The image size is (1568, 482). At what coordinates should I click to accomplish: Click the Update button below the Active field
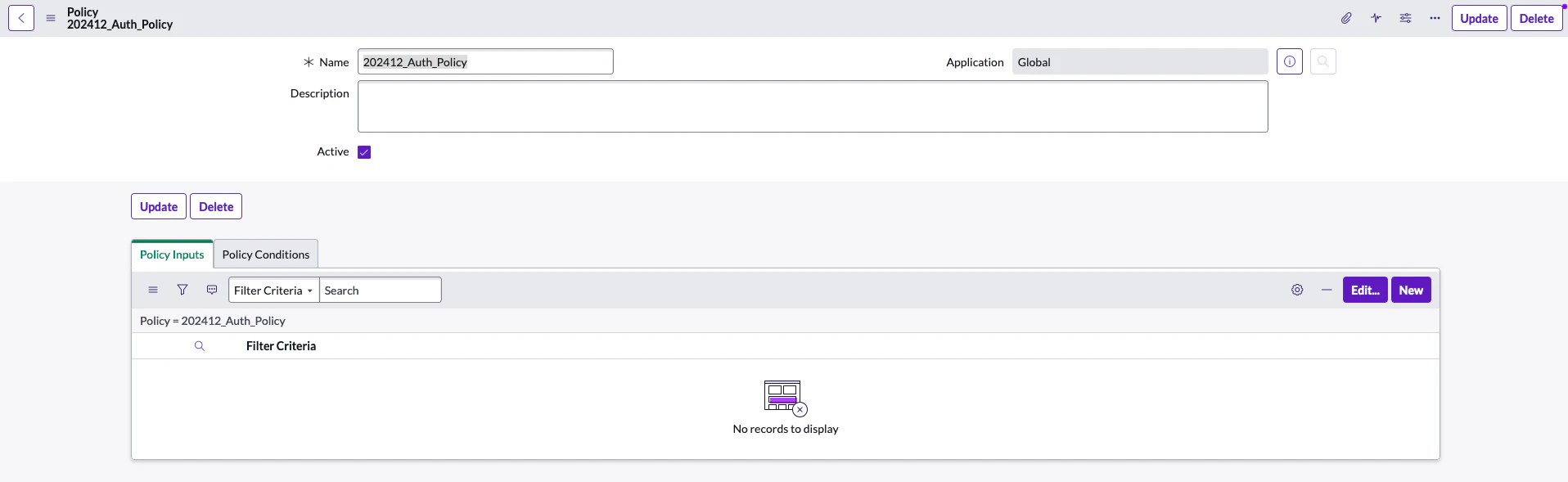click(159, 206)
